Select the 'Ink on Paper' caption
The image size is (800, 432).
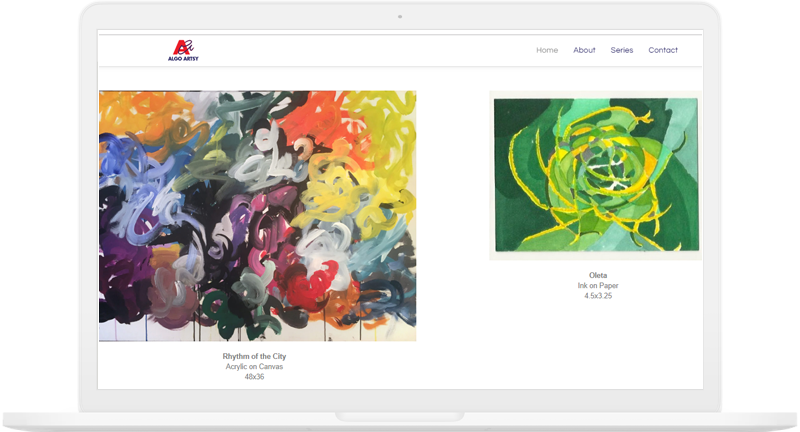598,286
